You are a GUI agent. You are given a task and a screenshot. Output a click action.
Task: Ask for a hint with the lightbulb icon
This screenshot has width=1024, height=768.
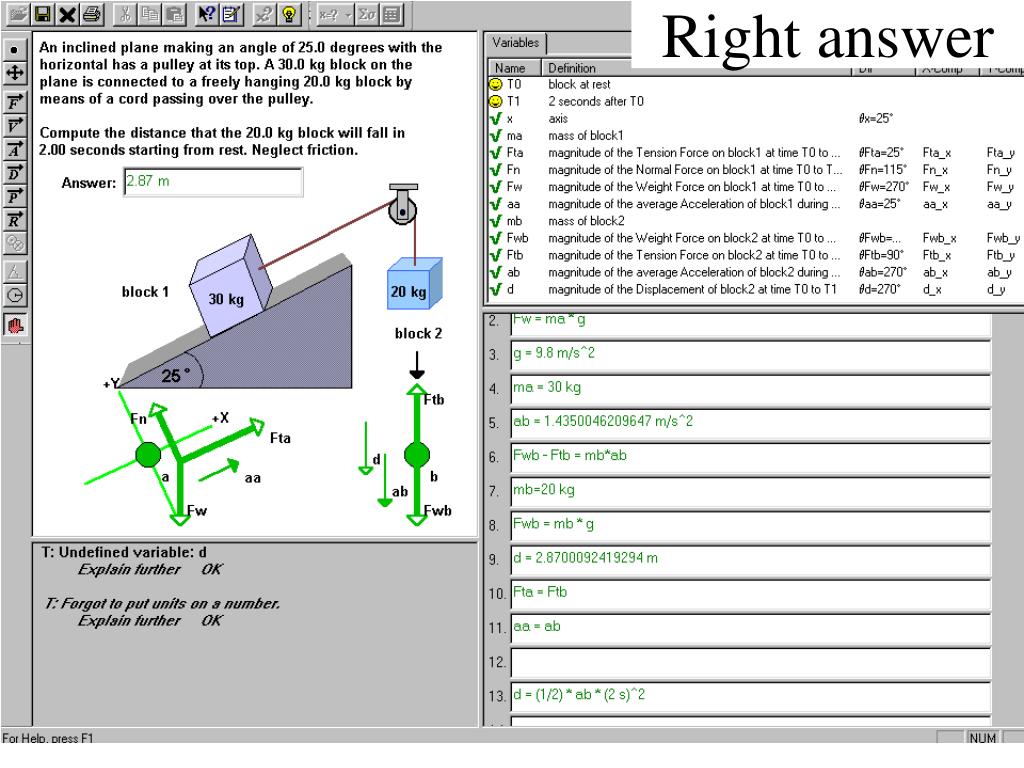tap(289, 14)
